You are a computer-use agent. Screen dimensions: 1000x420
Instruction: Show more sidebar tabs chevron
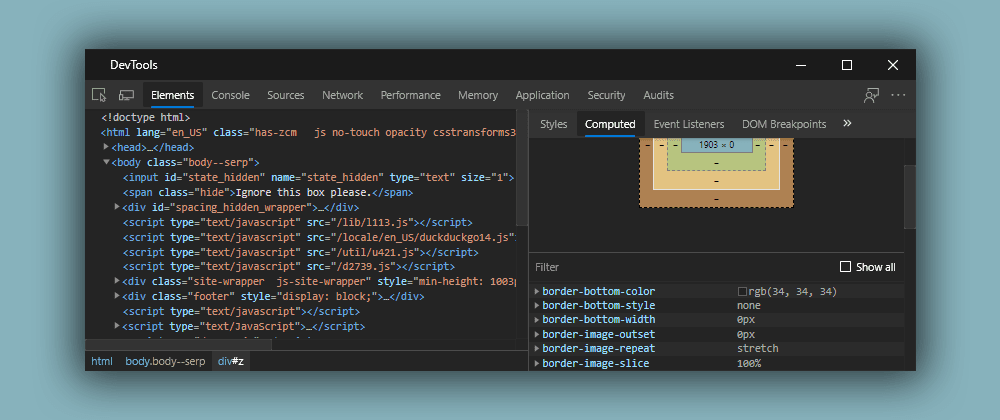[848, 124]
